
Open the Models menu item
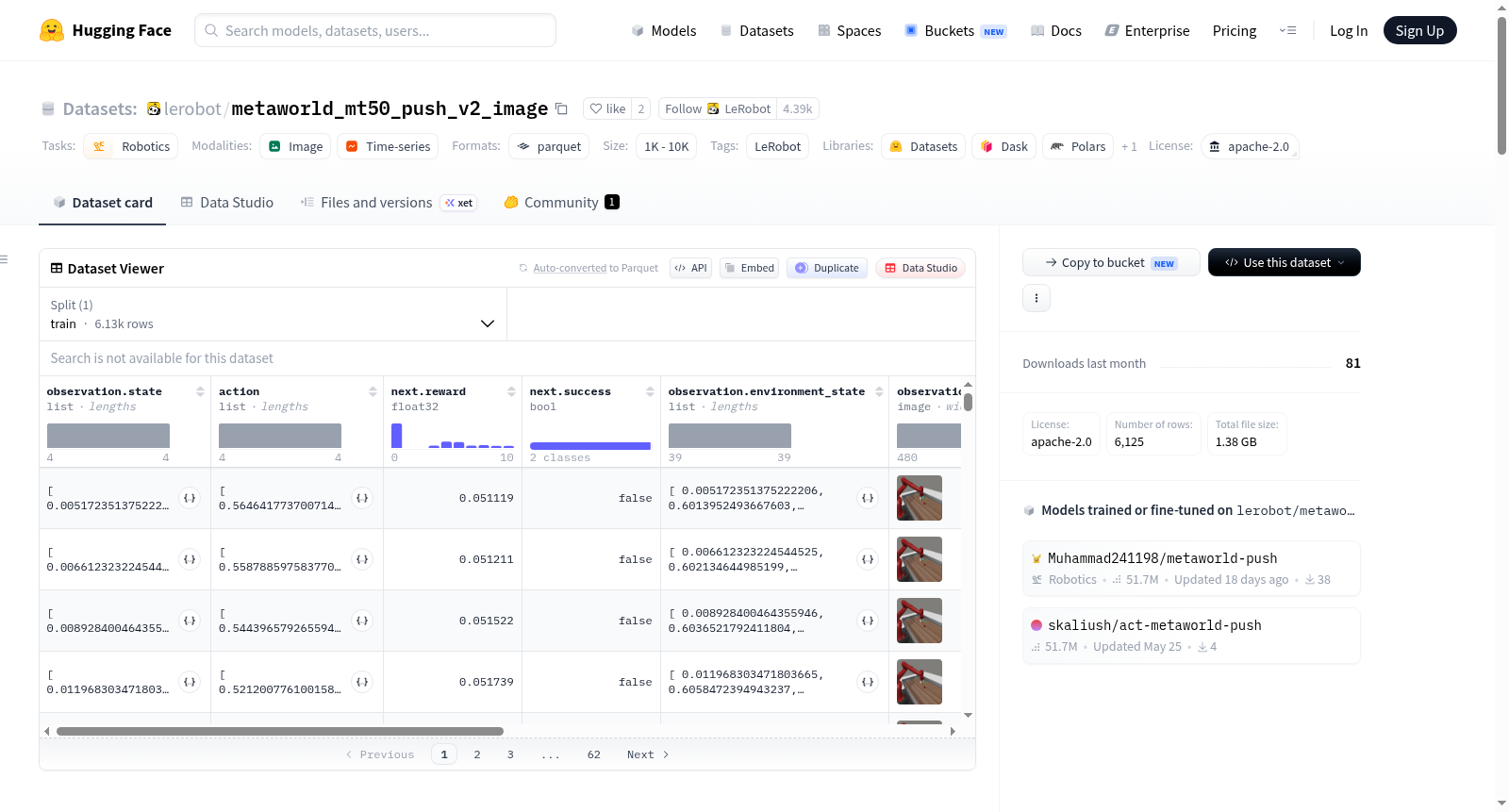(664, 30)
